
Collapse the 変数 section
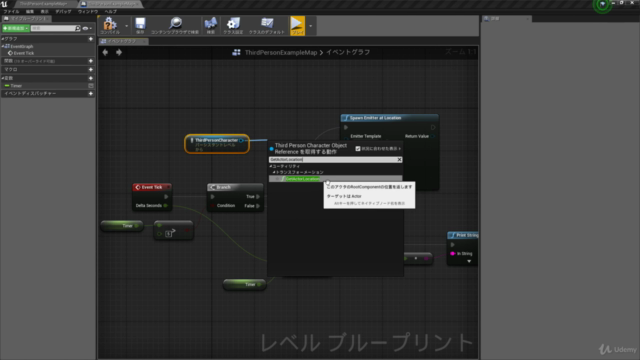click(x=2, y=78)
